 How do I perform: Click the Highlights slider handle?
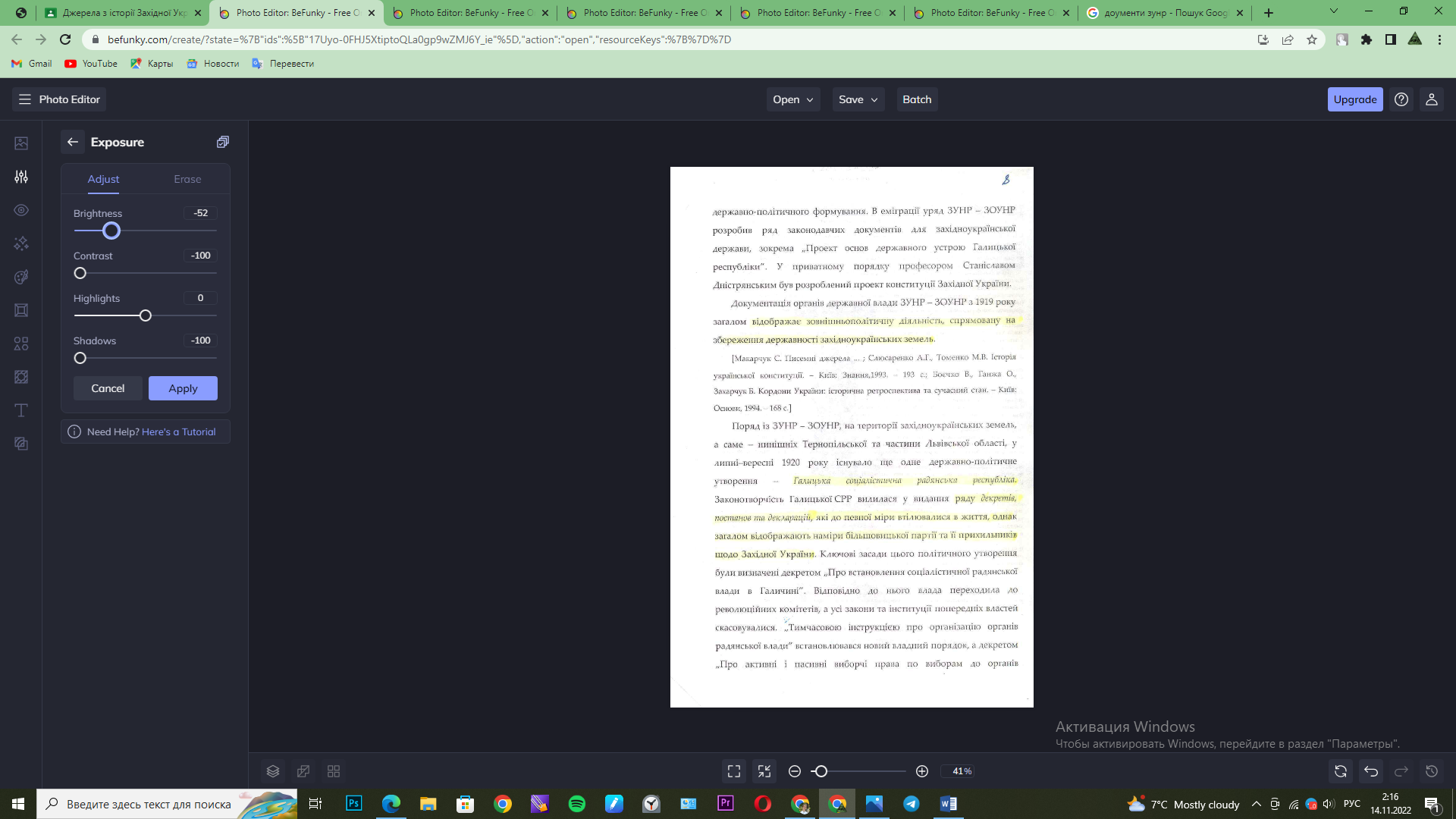coord(146,315)
